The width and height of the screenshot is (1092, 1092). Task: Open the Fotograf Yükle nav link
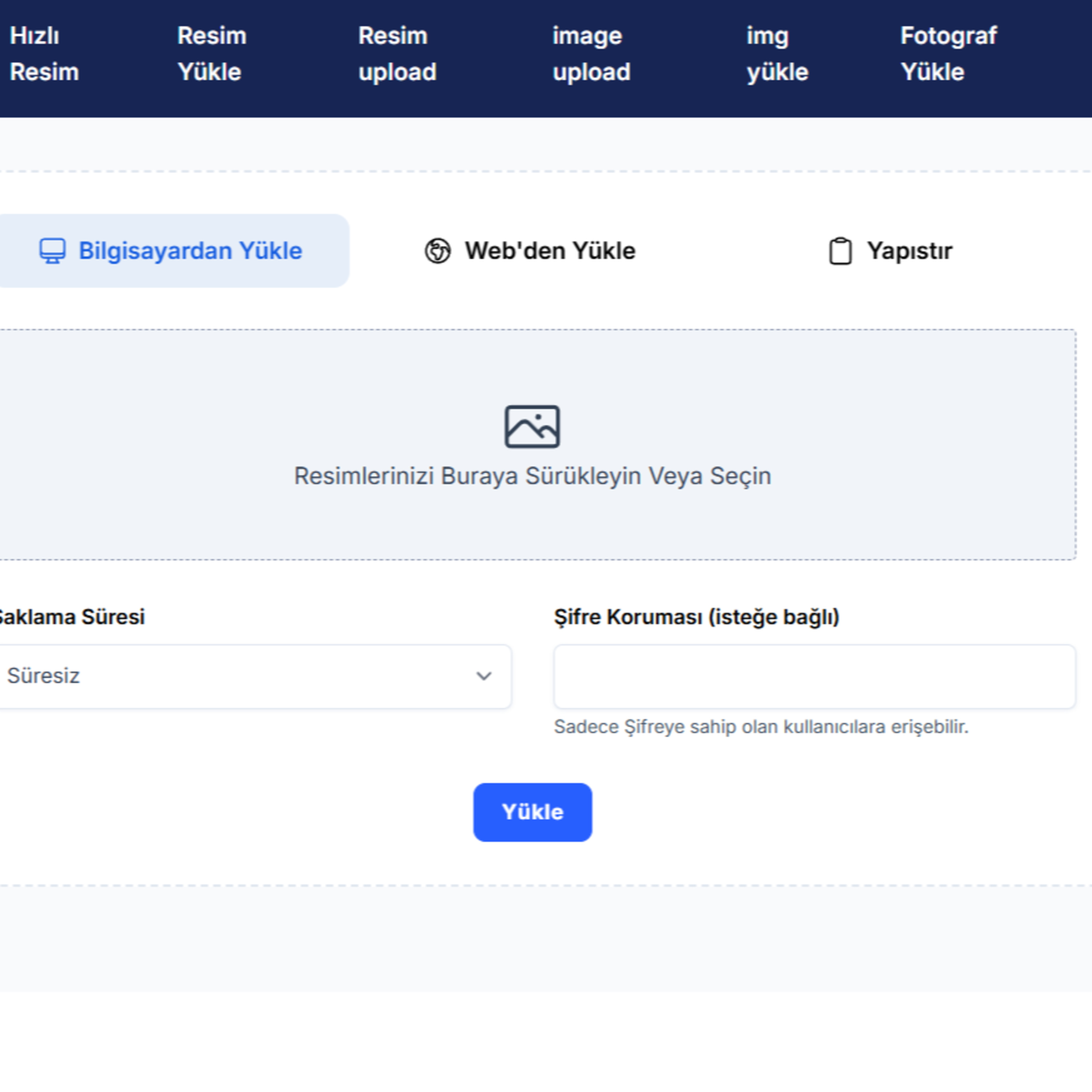[x=949, y=54]
